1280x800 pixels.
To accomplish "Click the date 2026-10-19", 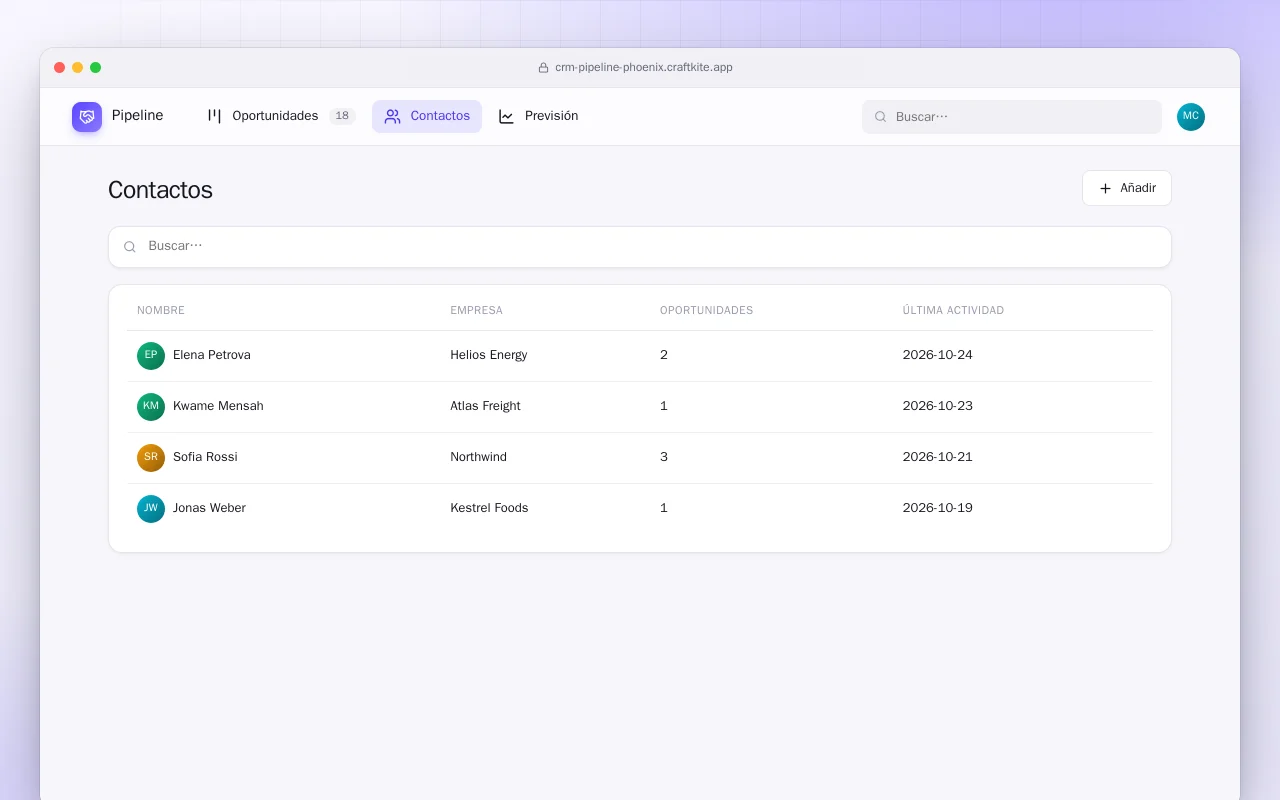I will pos(937,508).
